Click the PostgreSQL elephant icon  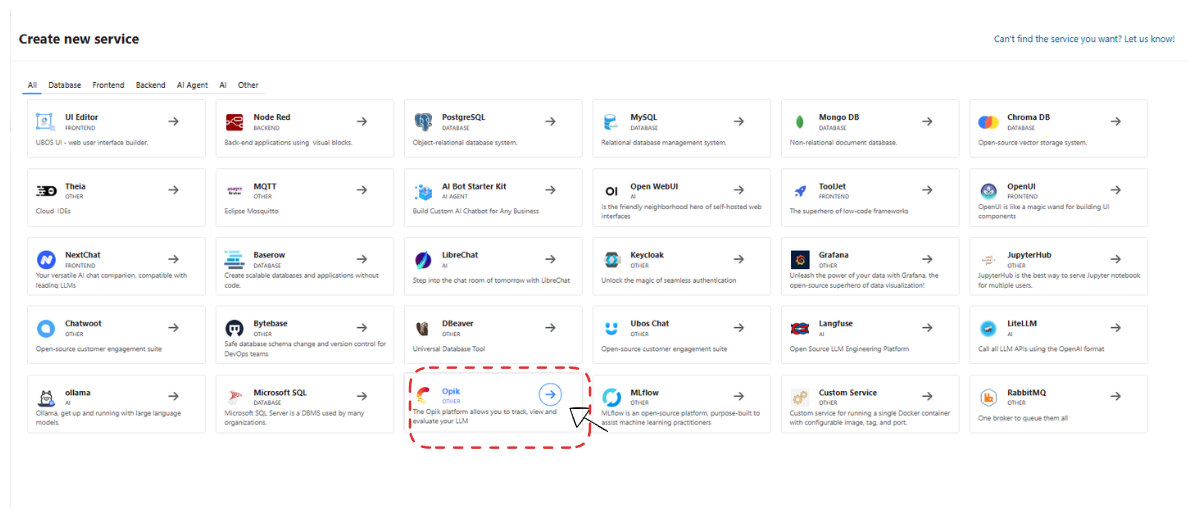click(x=423, y=122)
